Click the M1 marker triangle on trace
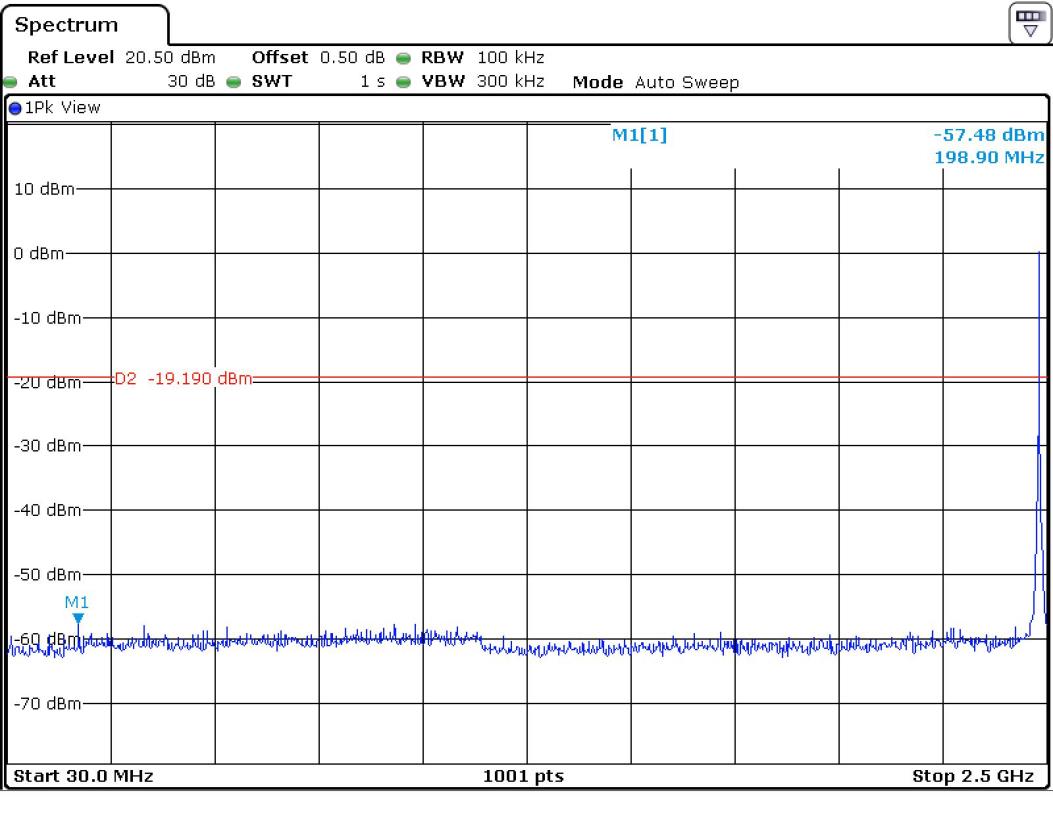Viewport: 1053px width, 820px height. click(x=79, y=619)
